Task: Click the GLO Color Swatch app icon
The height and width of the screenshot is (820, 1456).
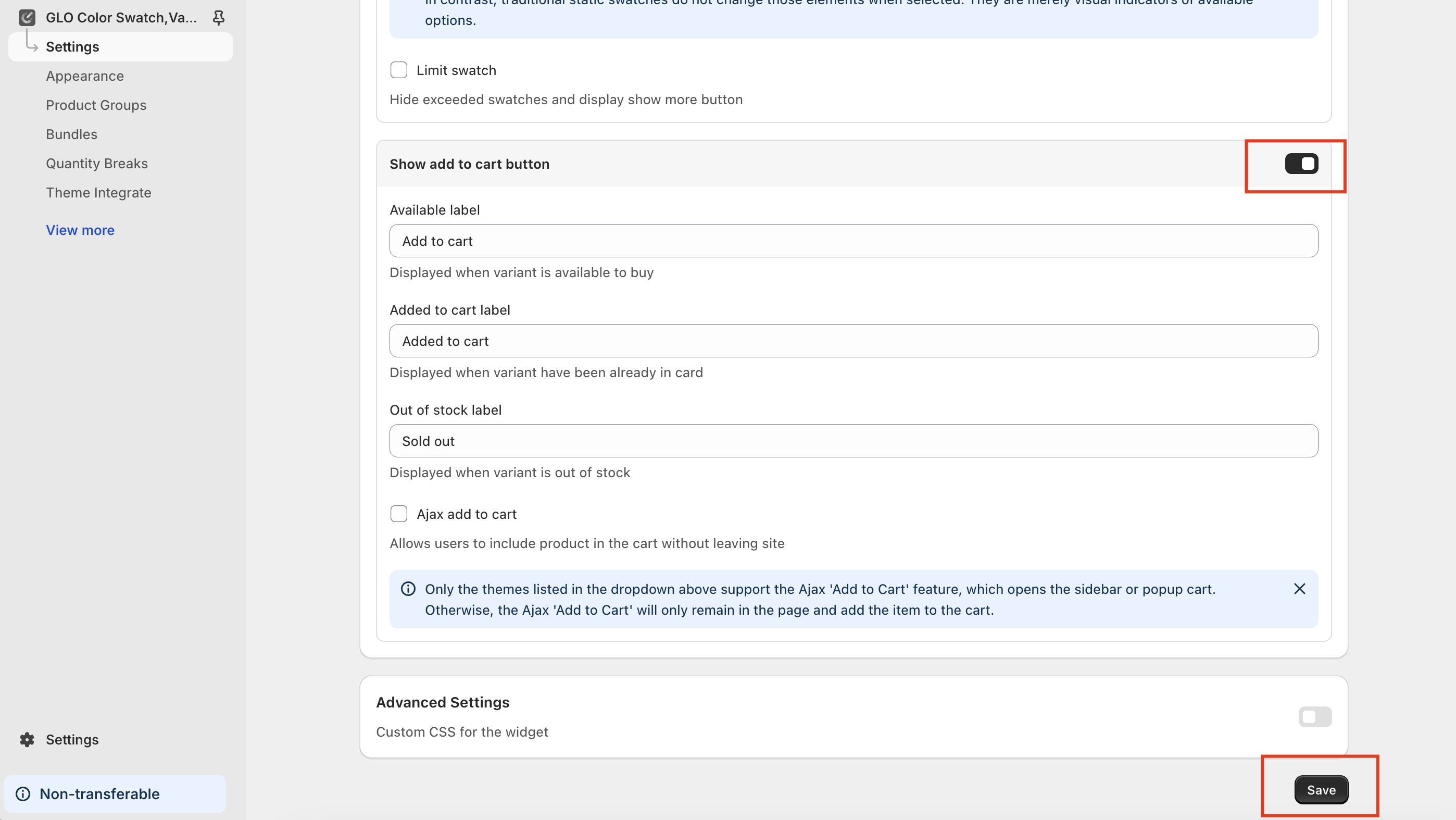Action: click(27, 18)
